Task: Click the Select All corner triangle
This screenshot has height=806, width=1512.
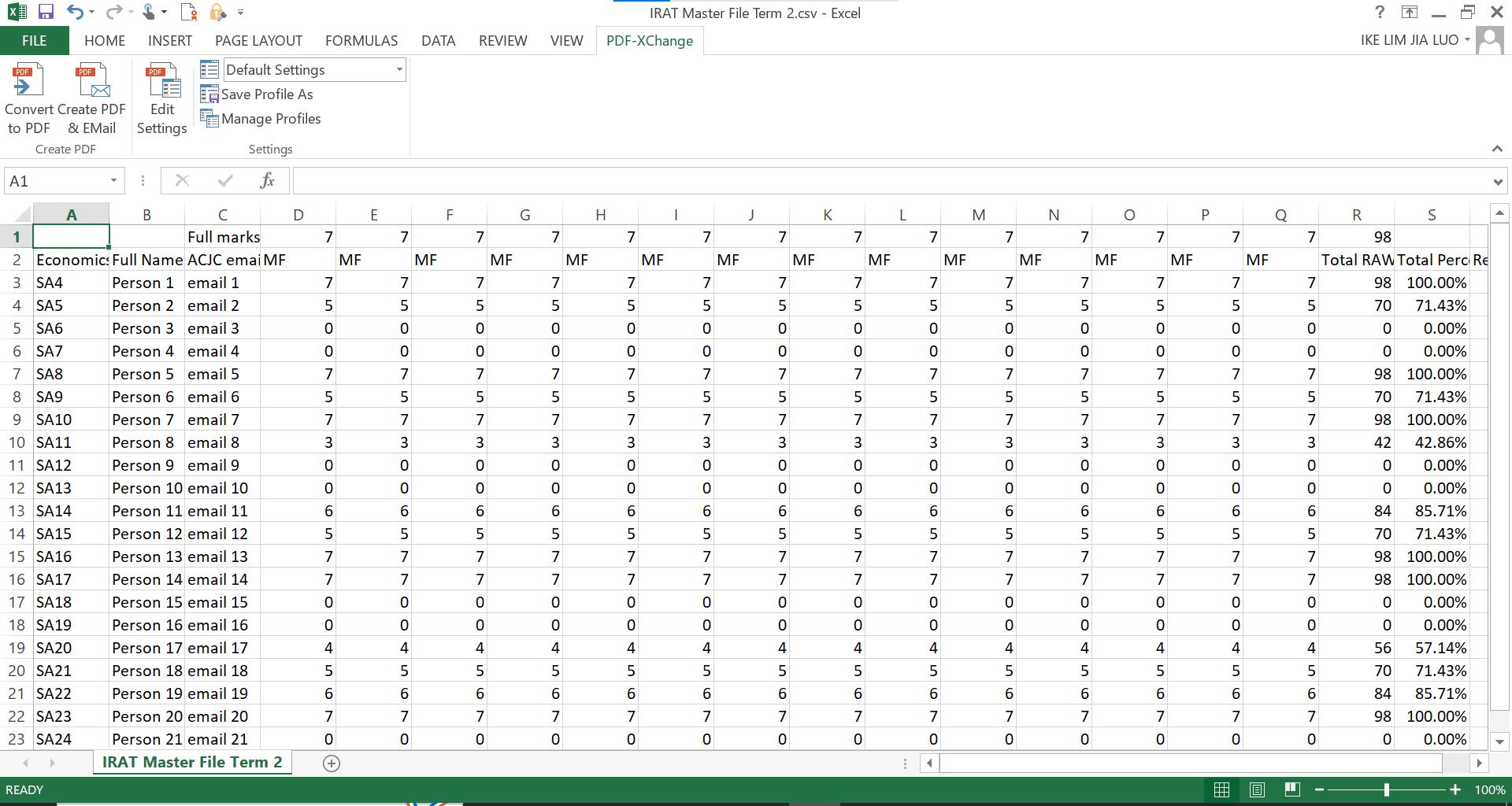Action: 22,214
